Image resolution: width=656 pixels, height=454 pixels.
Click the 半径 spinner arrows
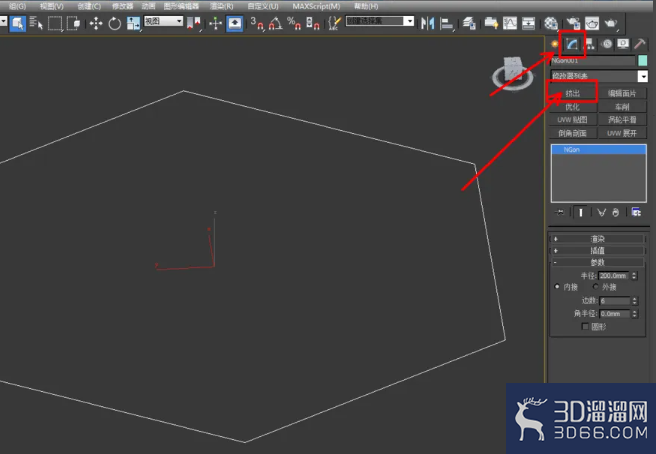click(634, 276)
